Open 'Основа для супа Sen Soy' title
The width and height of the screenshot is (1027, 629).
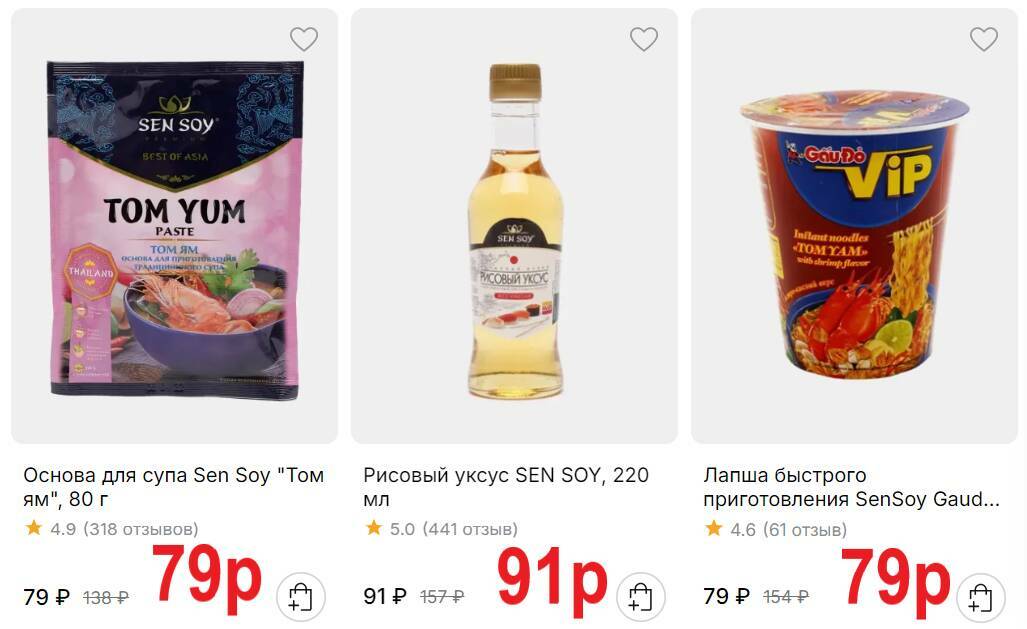(x=174, y=487)
